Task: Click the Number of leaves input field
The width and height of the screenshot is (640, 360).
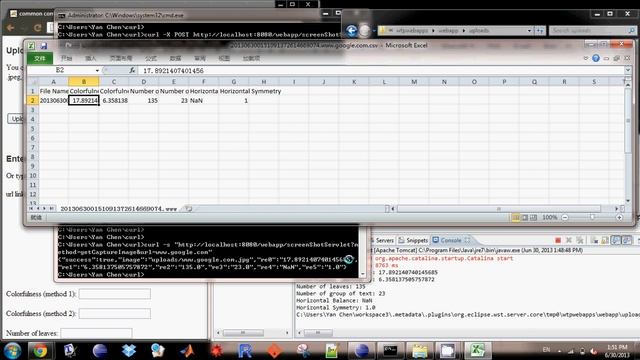Action: pyautogui.click(x=96, y=333)
